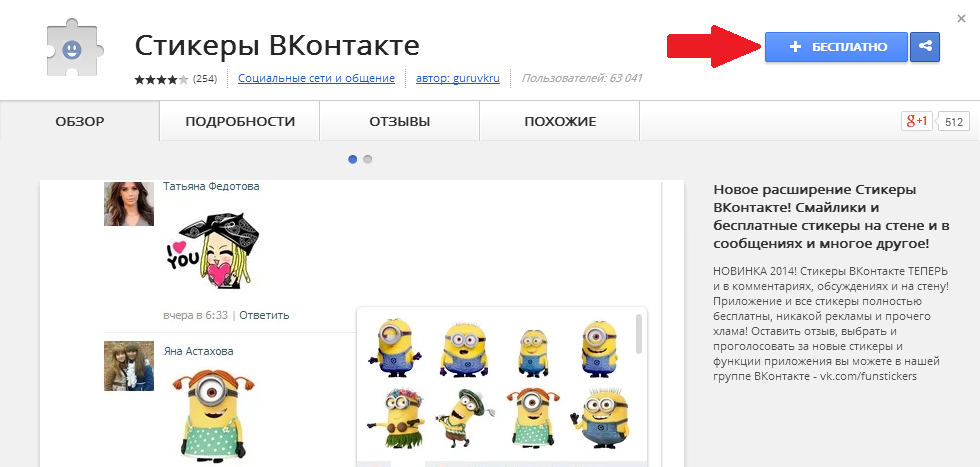Click the НОВИНКА 2014 description paragraph

pos(831,324)
